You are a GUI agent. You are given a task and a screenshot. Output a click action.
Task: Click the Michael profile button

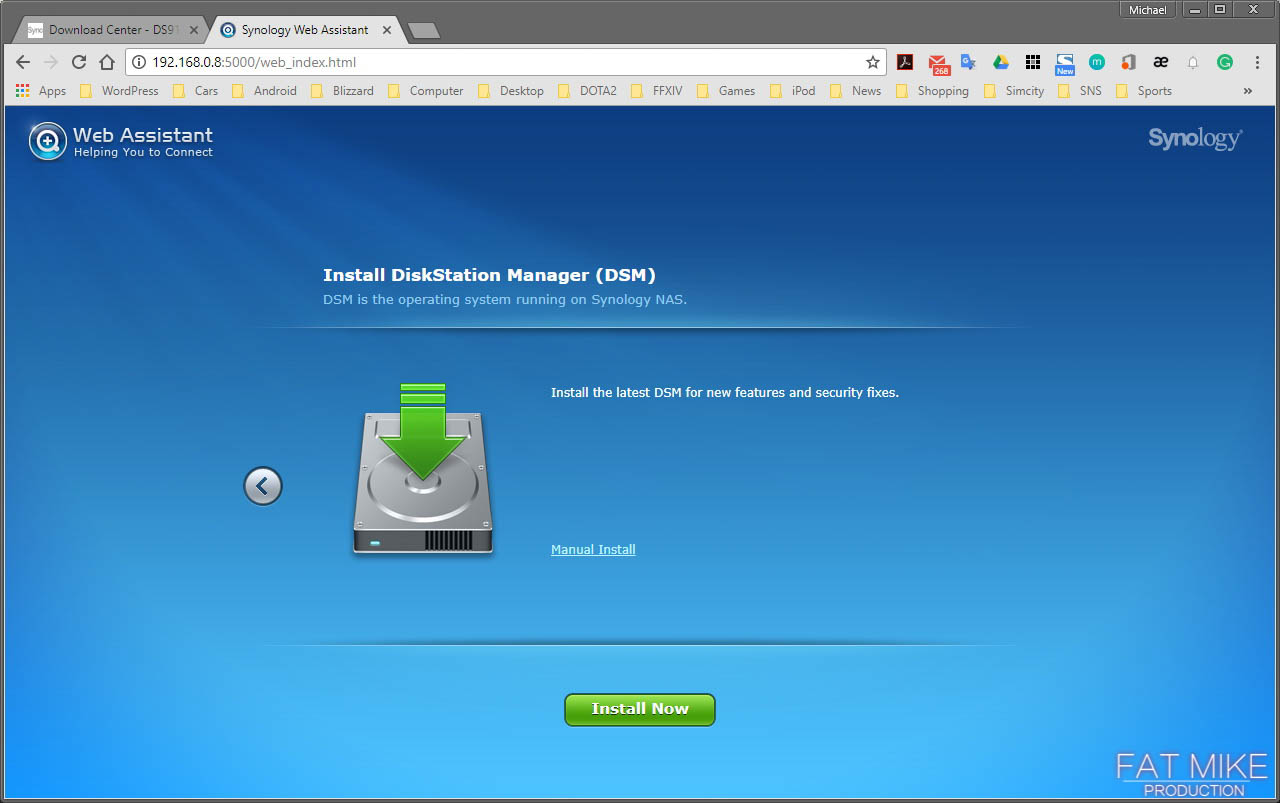tap(1148, 10)
